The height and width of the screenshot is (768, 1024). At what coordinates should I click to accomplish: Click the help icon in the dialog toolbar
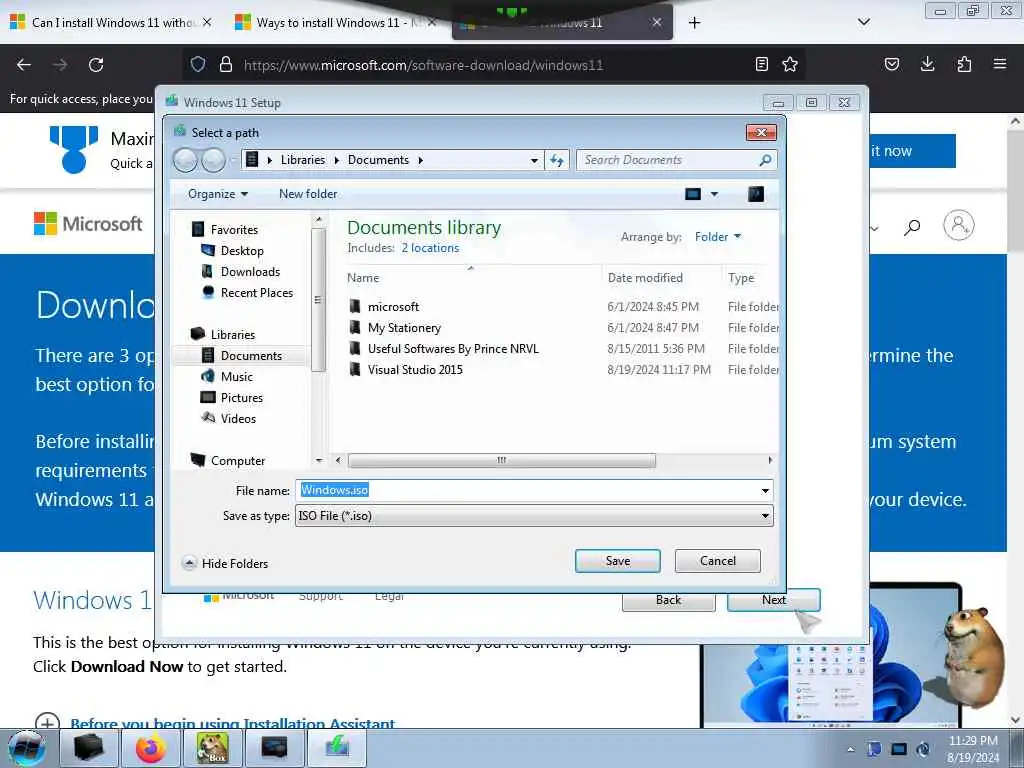click(756, 194)
